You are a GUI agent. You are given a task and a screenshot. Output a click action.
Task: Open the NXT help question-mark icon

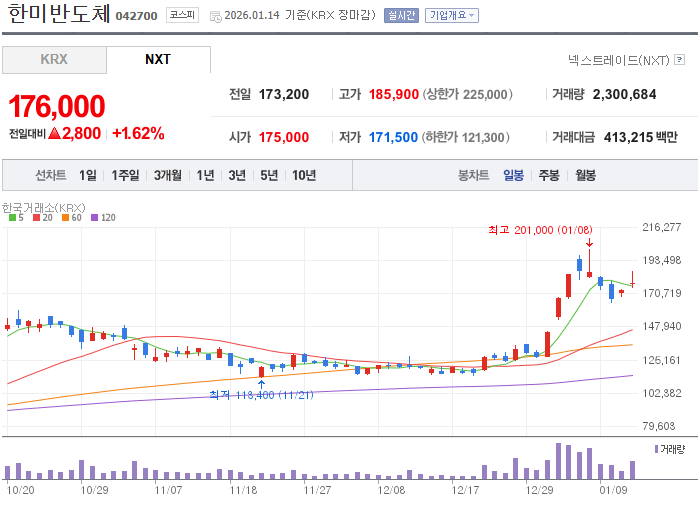[x=679, y=60]
